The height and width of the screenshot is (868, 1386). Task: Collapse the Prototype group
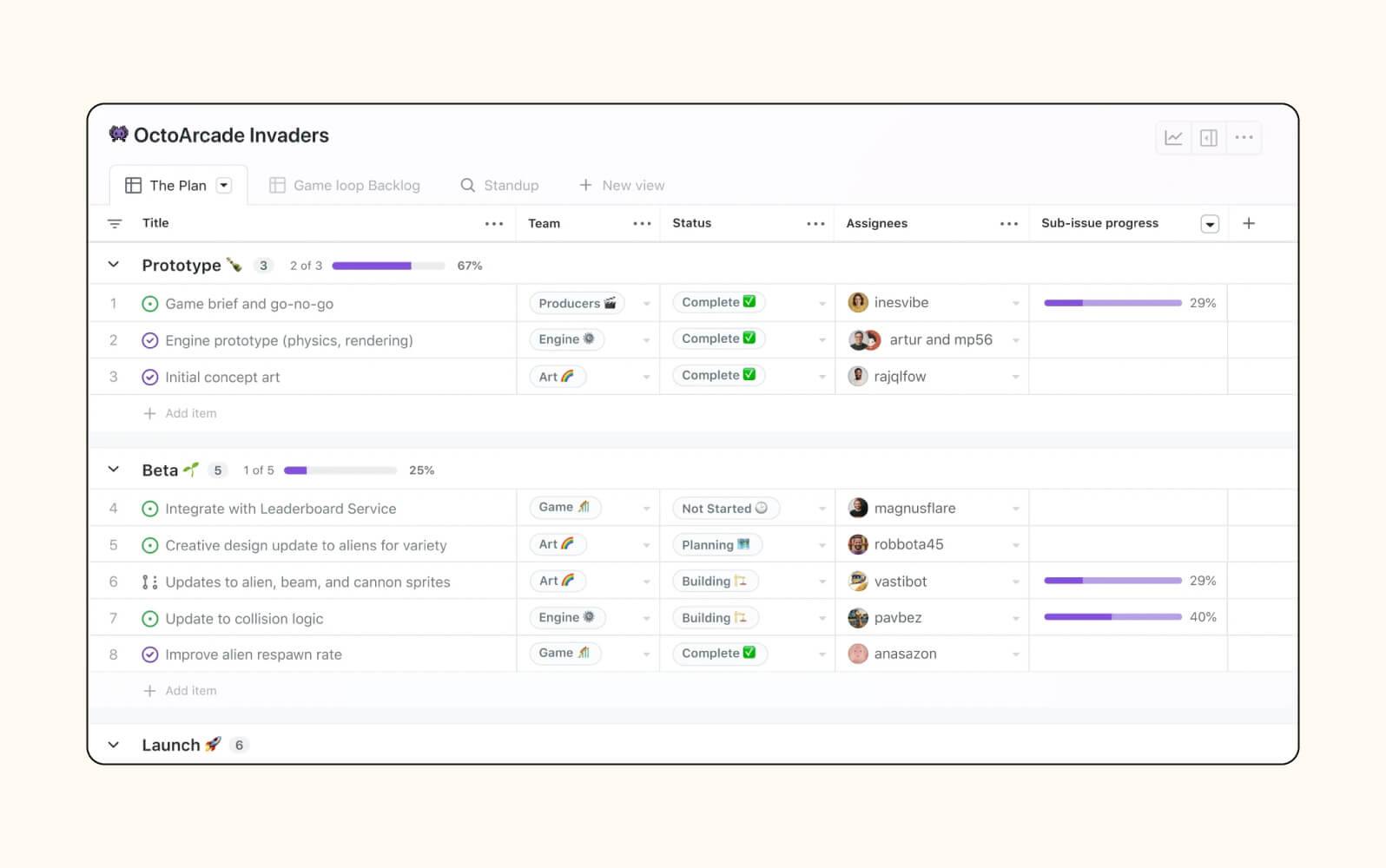(x=114, y=264)
